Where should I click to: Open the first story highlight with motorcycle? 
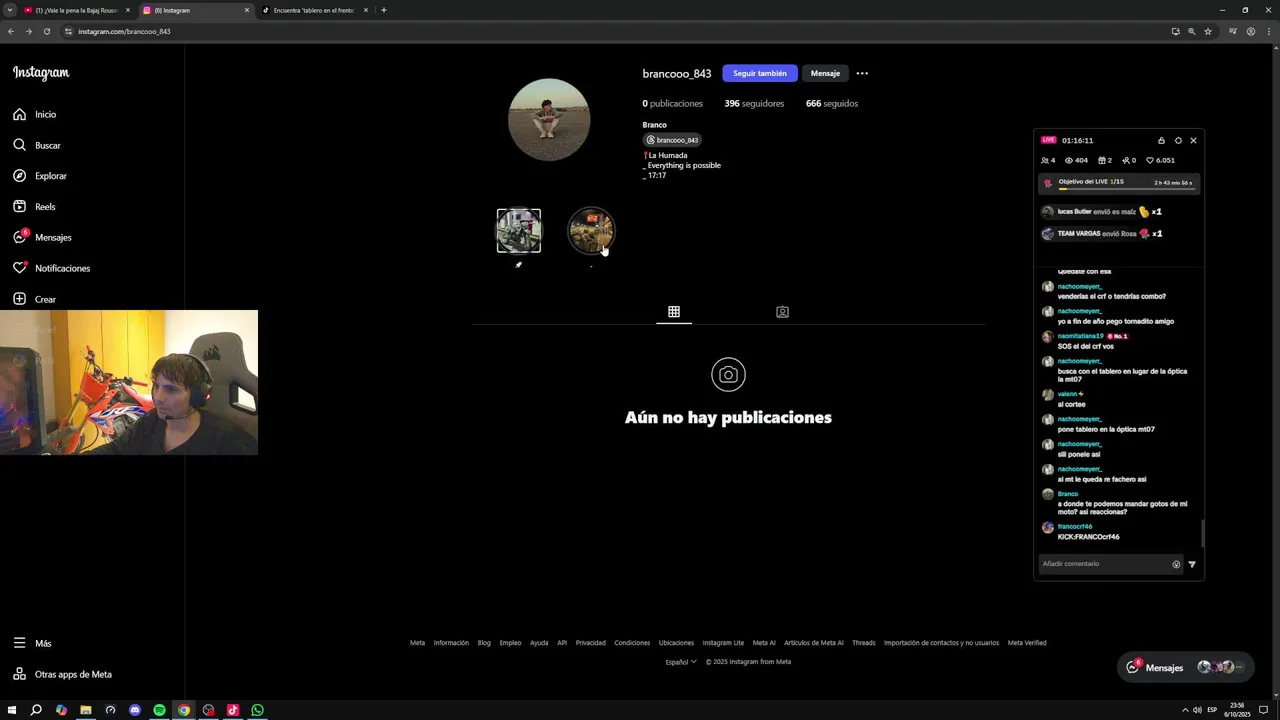tap(519, 231)
